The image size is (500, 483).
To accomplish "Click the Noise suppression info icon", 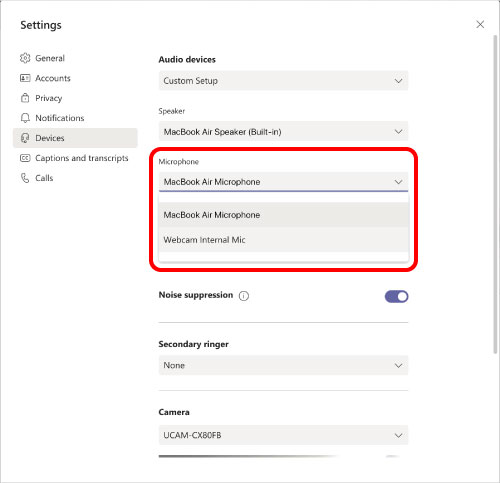I will [244, 296].
